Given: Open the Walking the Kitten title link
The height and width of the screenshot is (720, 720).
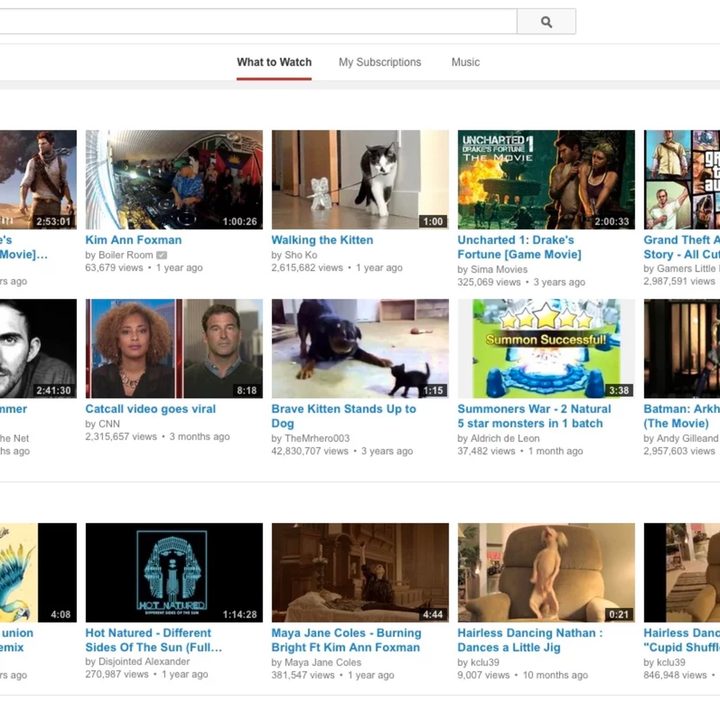Looking at the screenshot, I should (322, 240).
